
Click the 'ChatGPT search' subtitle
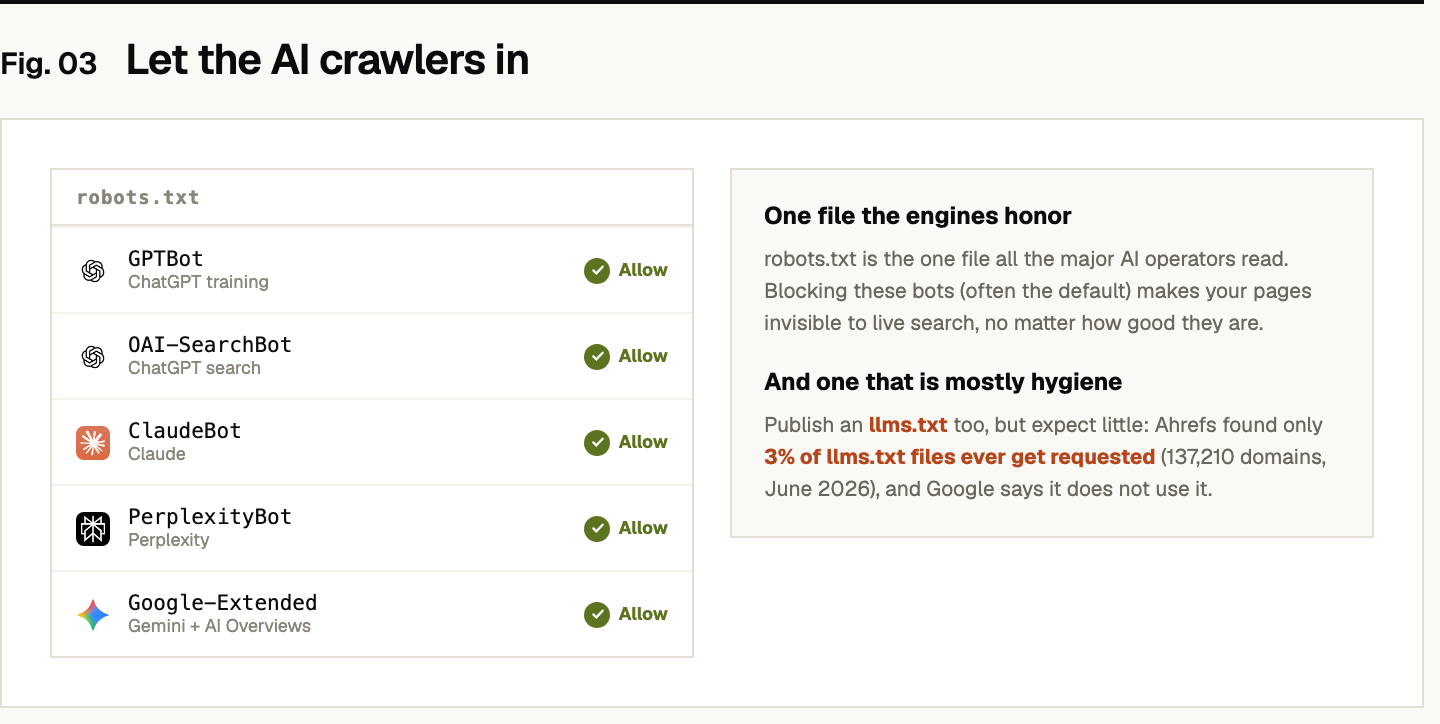pyautogui.click(x=194, y=368)
